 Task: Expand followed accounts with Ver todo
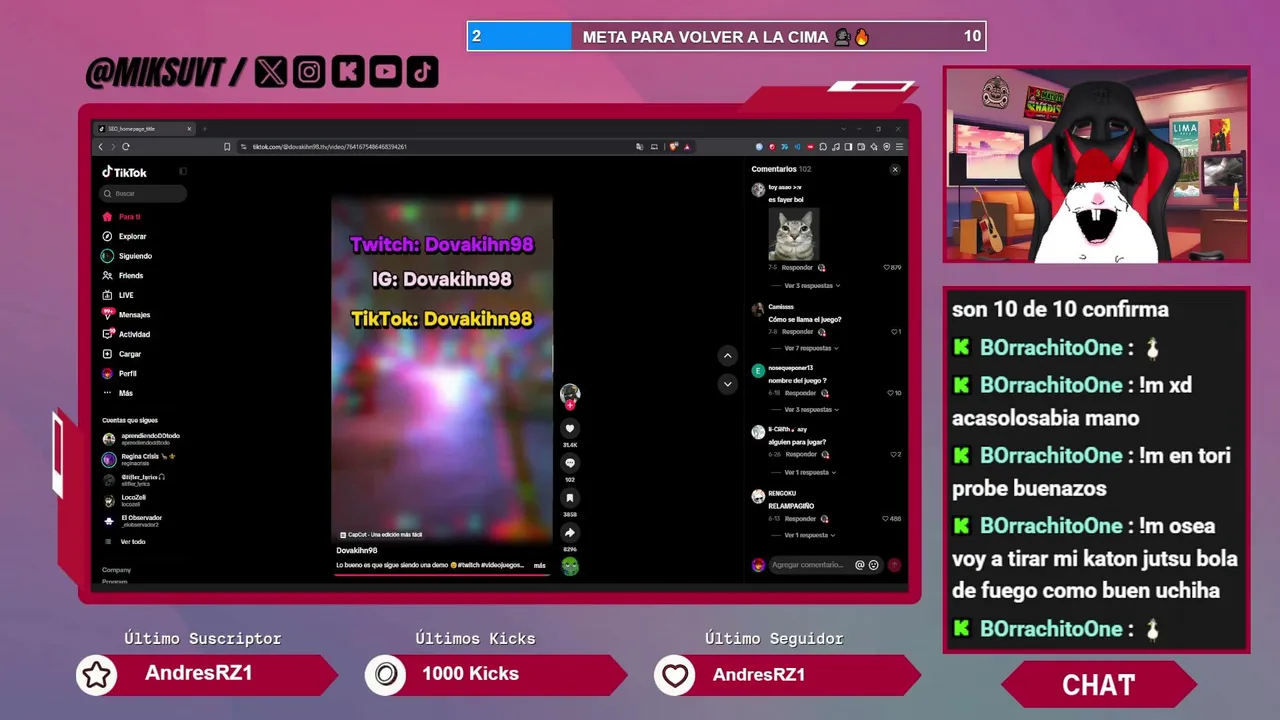pyautogui.click(x=124, y=542)
